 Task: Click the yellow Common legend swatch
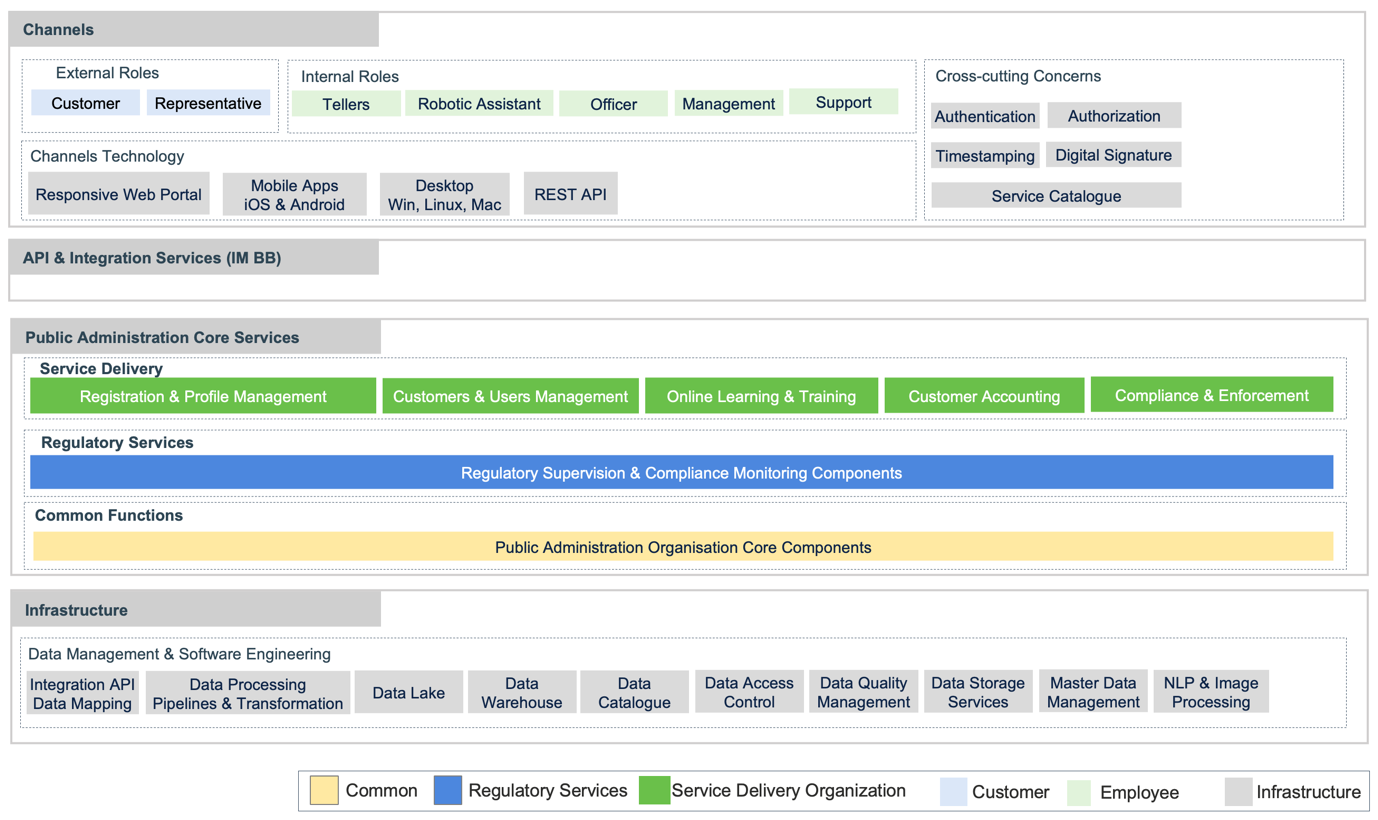coord(324,790)
